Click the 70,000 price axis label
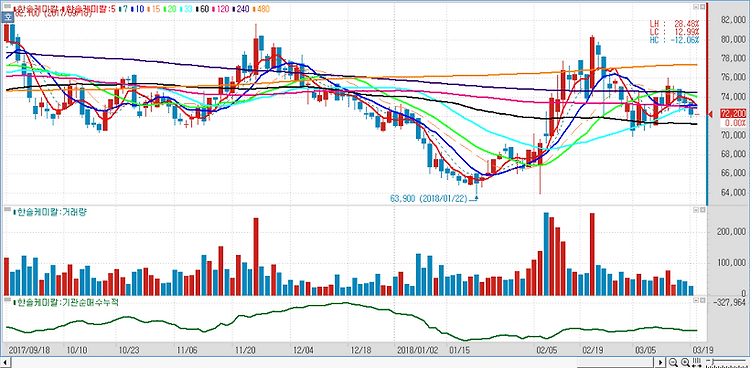The width and height of the screenshot is (750, 368). pyautogui.click(x=734, y=135)
